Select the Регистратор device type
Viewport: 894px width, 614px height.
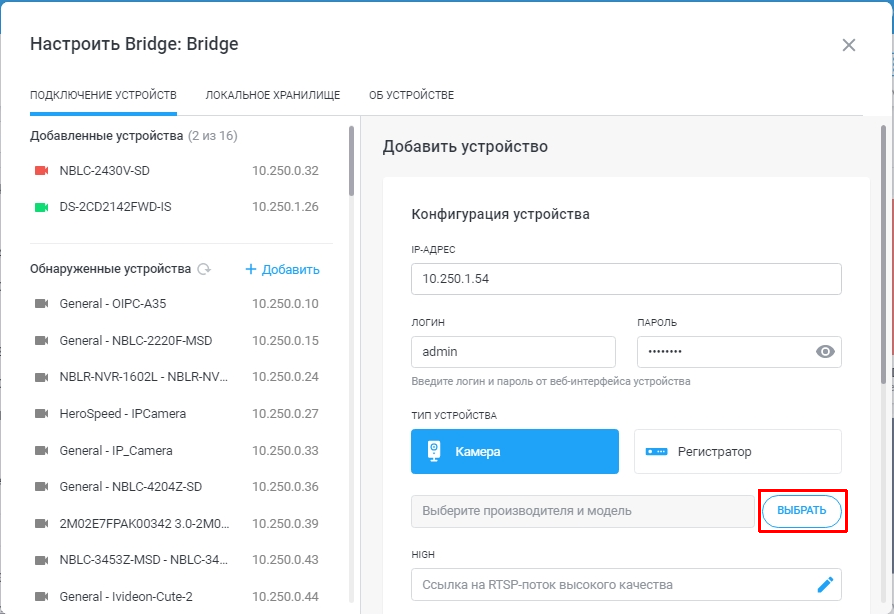tap(738, 452)
